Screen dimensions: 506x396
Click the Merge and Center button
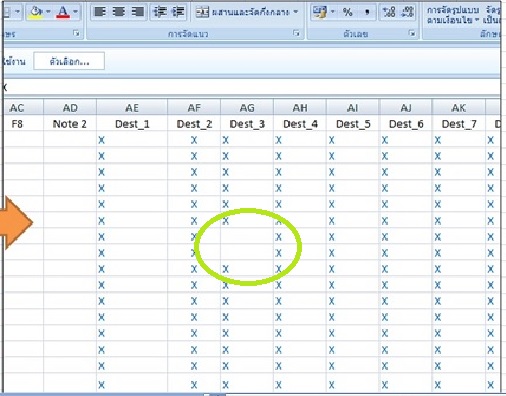click(x=242, y=12)
